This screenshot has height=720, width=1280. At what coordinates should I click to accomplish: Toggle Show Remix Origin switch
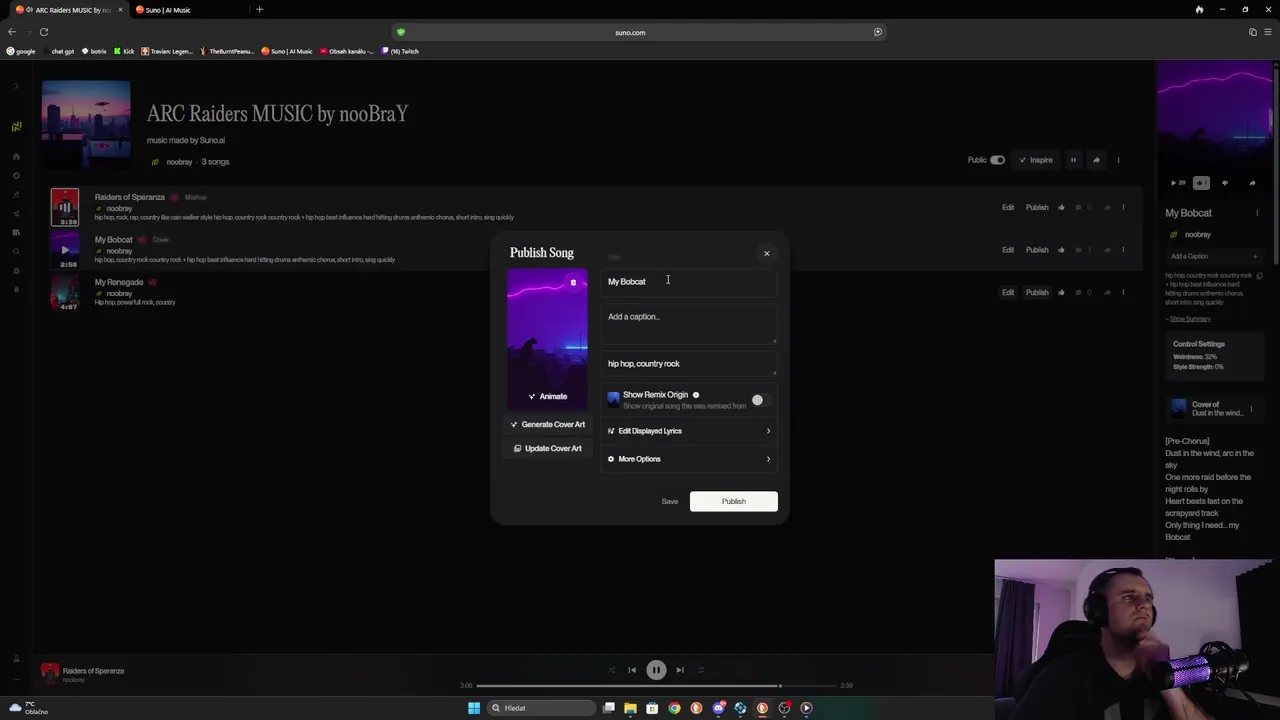763,400
